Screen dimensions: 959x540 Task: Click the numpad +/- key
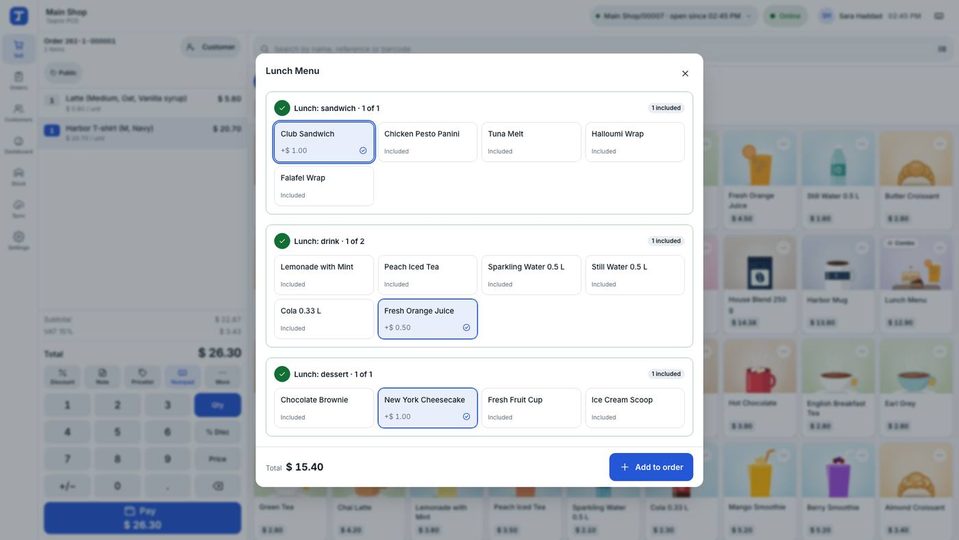pyautogui.click(x=67, y=486)
